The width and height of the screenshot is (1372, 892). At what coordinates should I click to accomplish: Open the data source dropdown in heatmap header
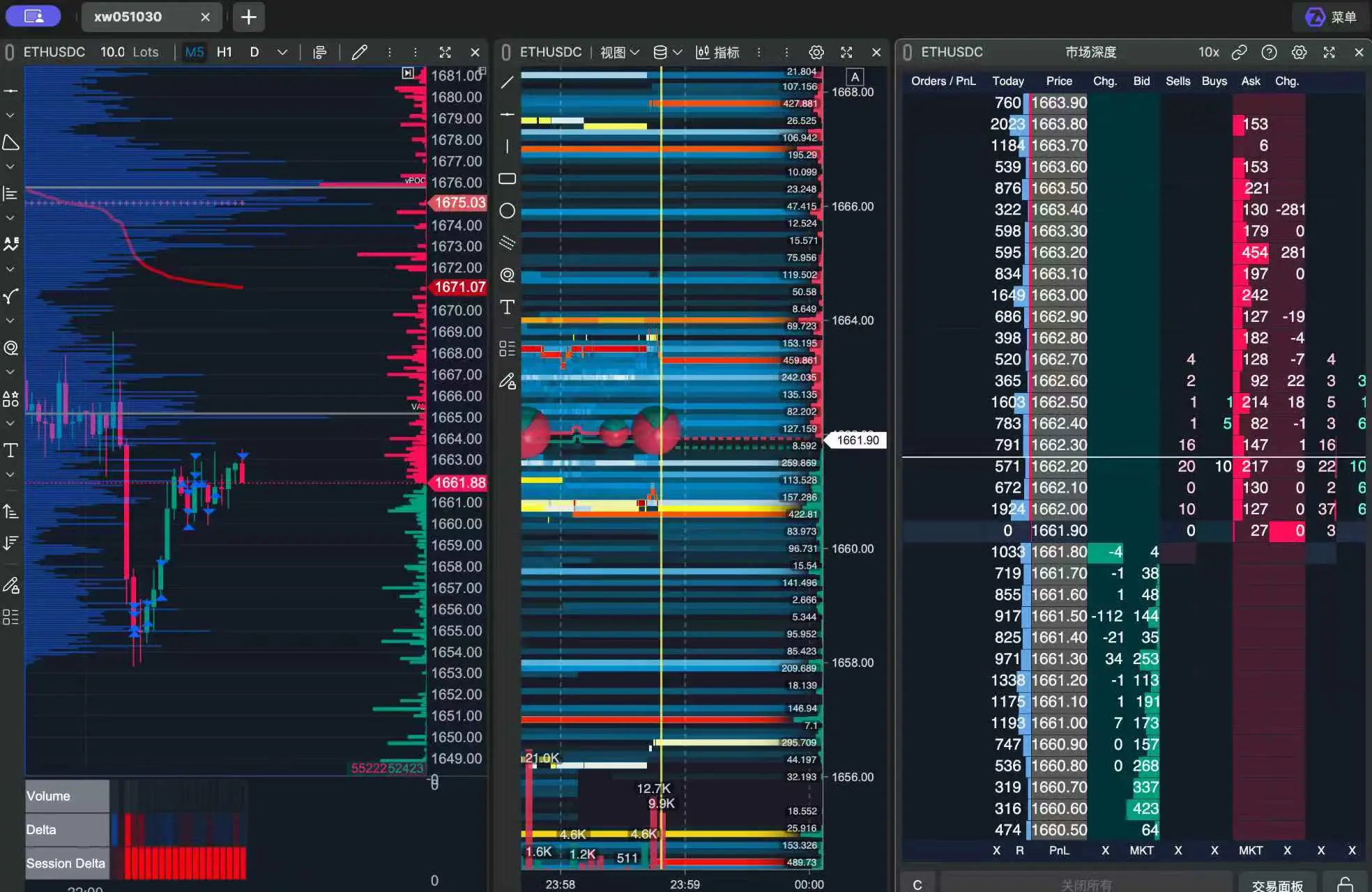coord(667,52)
